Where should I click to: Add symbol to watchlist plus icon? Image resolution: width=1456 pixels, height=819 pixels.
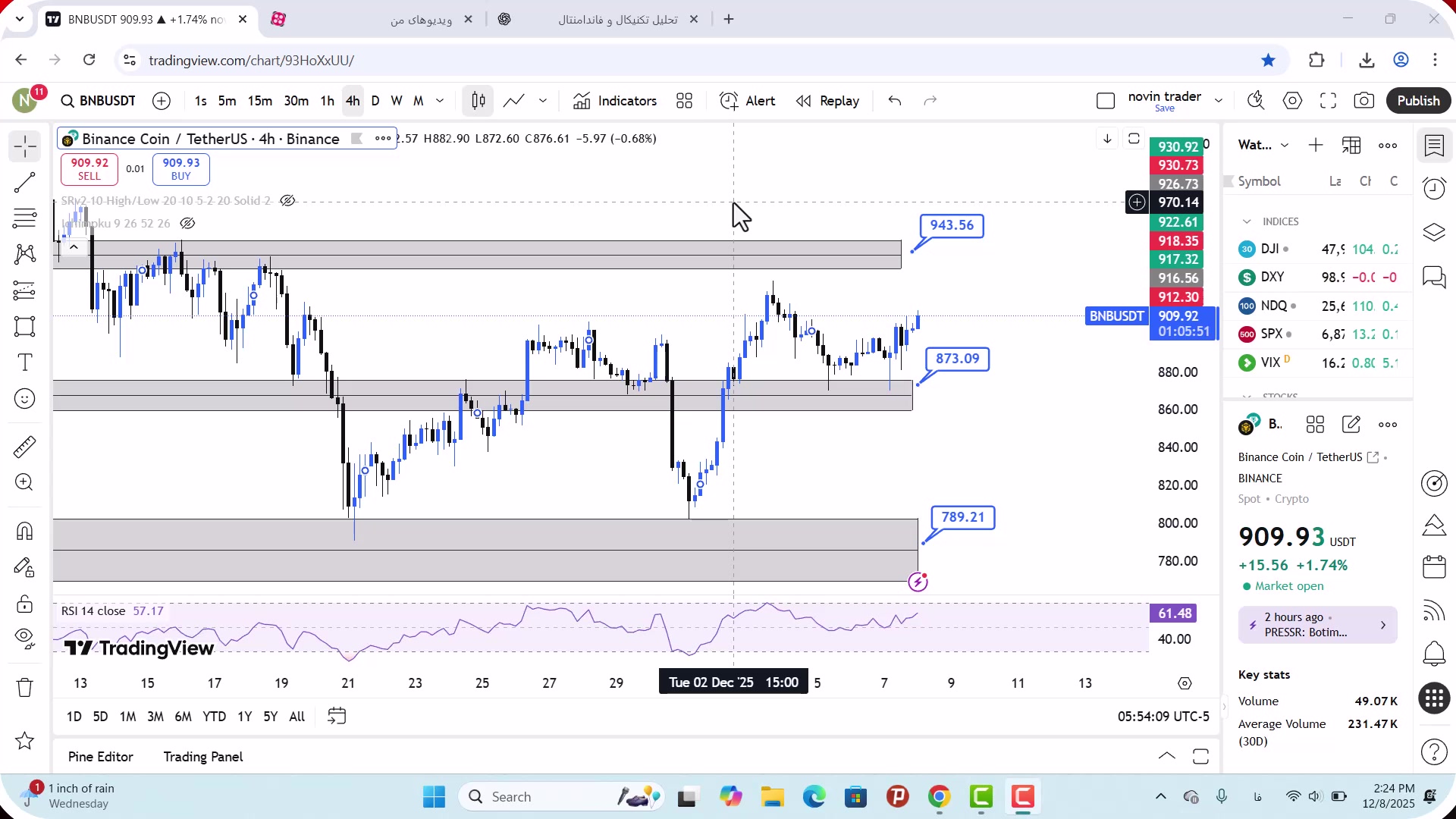coord(1316,146)
